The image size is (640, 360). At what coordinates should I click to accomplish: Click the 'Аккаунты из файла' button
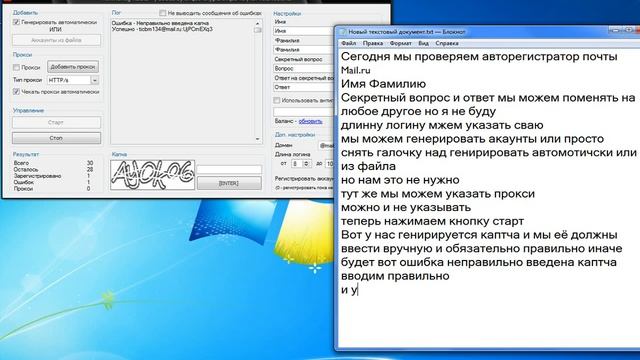coord(56,40)
